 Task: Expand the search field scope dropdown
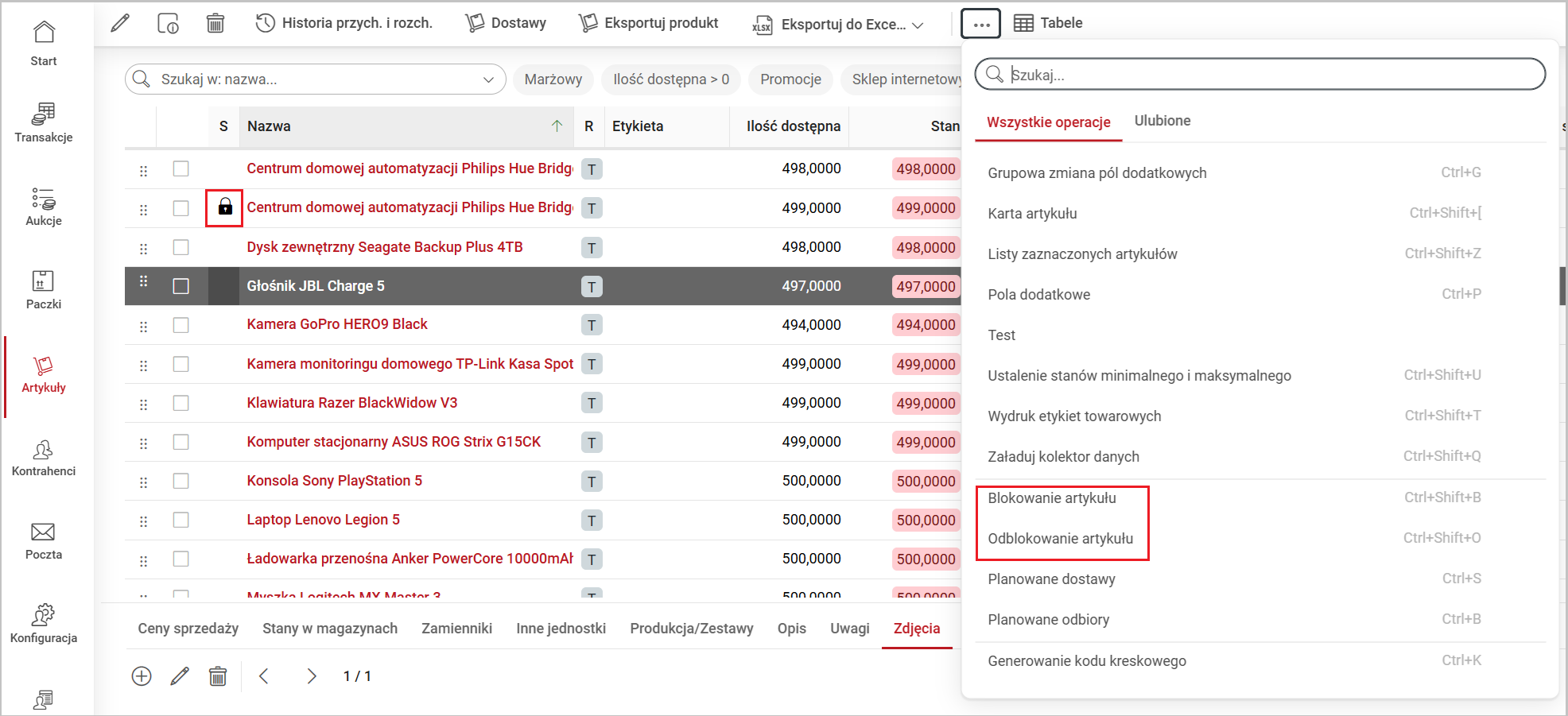489,79
